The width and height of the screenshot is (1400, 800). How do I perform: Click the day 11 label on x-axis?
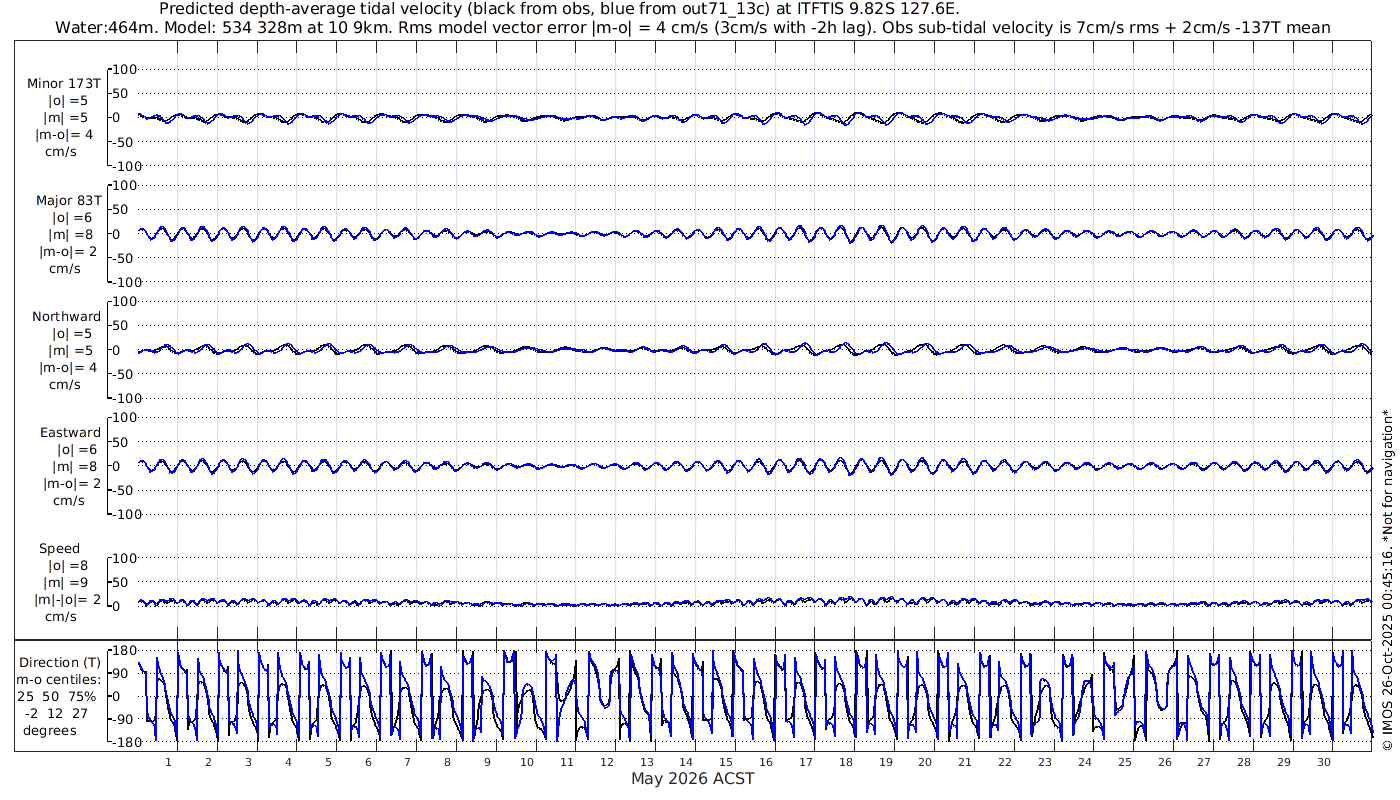click(567, 762)
